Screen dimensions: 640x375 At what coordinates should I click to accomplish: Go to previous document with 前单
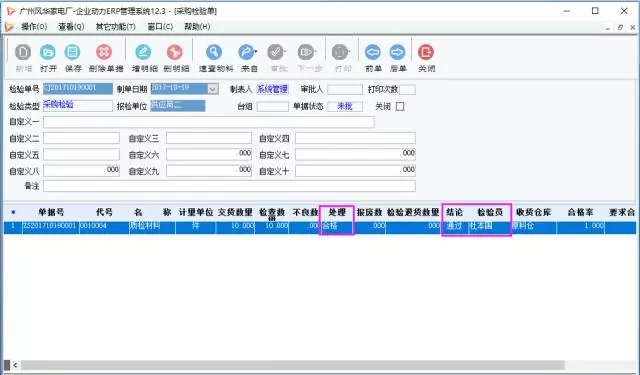373,52
